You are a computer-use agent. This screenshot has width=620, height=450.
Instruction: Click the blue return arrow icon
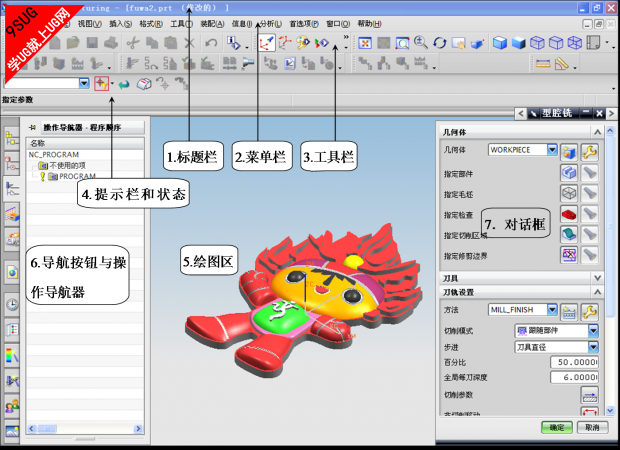tap(124, 84)
